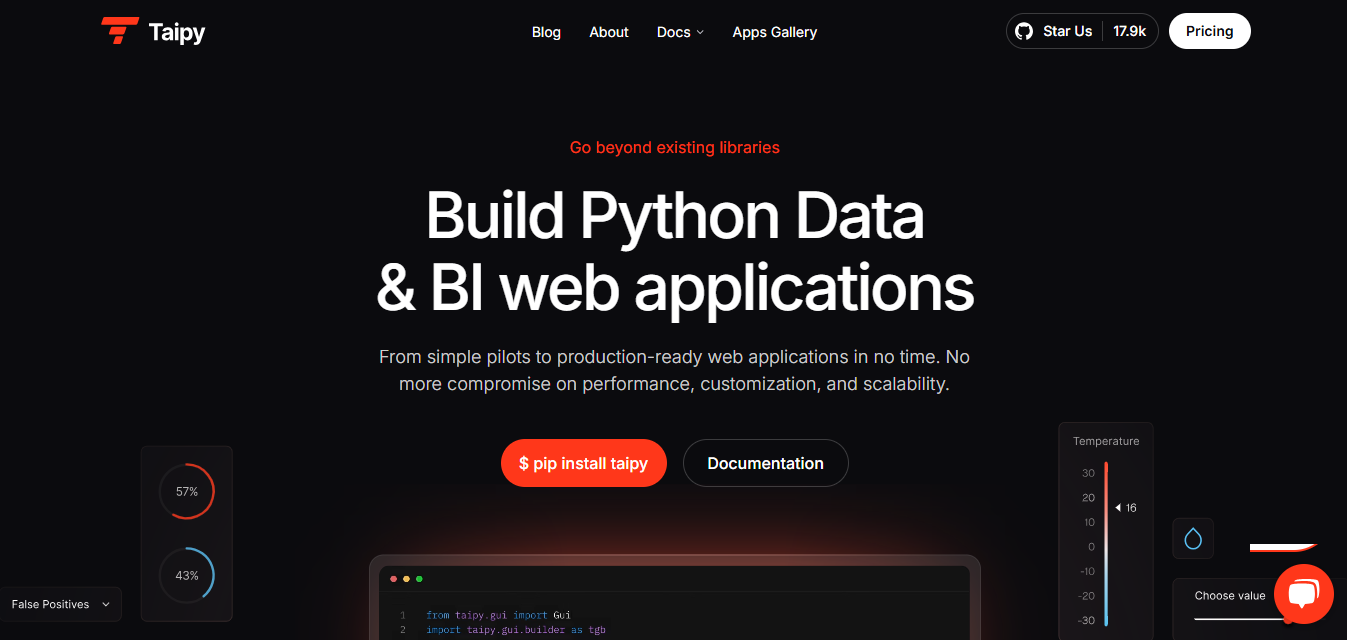
Task: Click the Temperature marker showing 16
Action: pyautogui.click(x=1126, y=508)
